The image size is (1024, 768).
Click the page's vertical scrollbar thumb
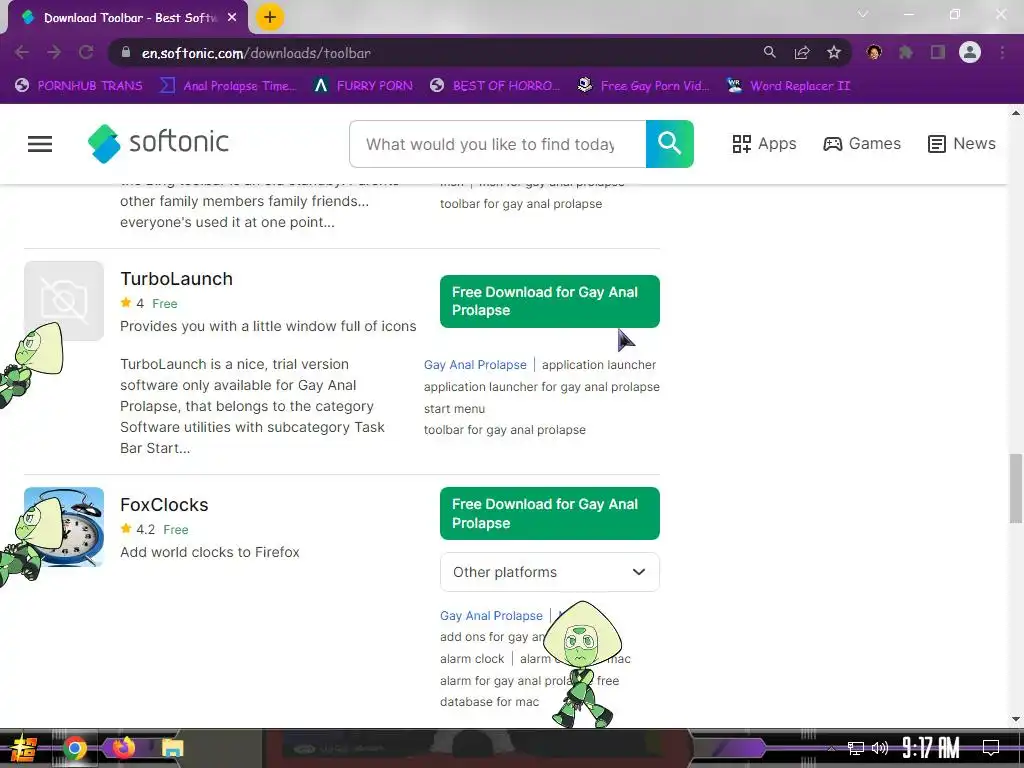point(1016,488)
